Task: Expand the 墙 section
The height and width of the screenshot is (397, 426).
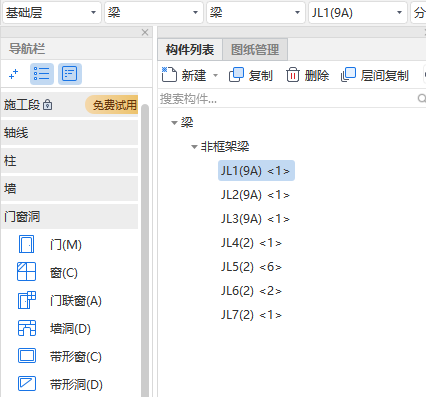Action: tap(69, 189)
